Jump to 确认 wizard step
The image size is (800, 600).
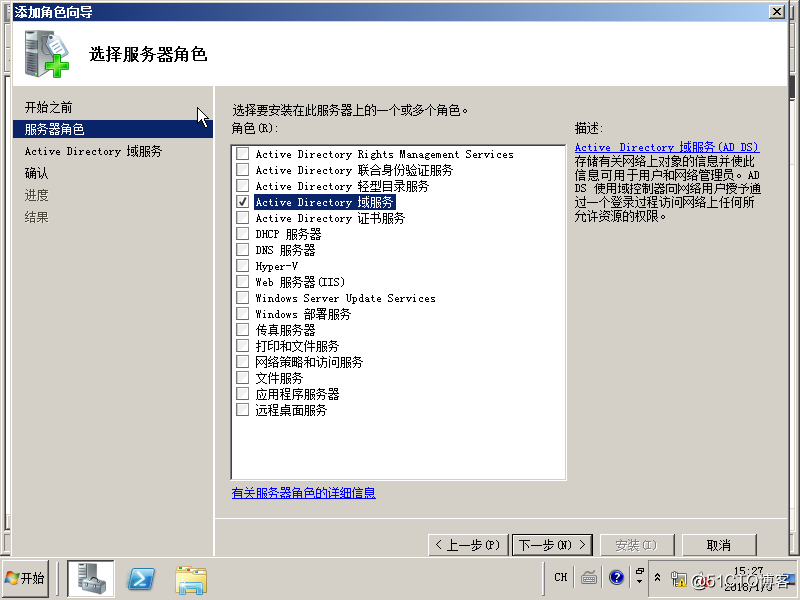(36, 173)
